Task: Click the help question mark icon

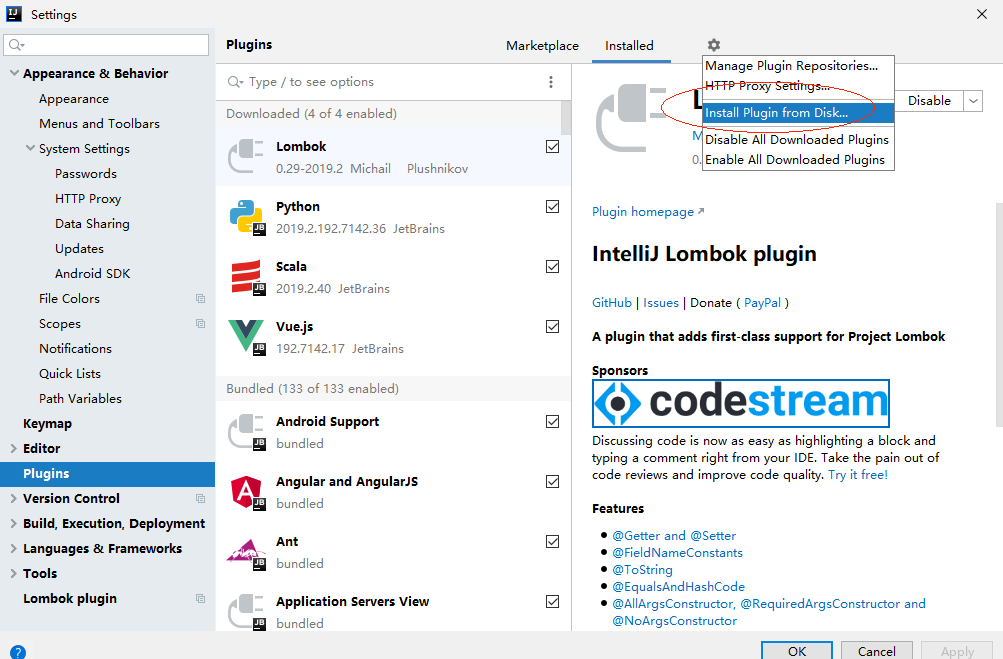Action: [x=18, y=652]
